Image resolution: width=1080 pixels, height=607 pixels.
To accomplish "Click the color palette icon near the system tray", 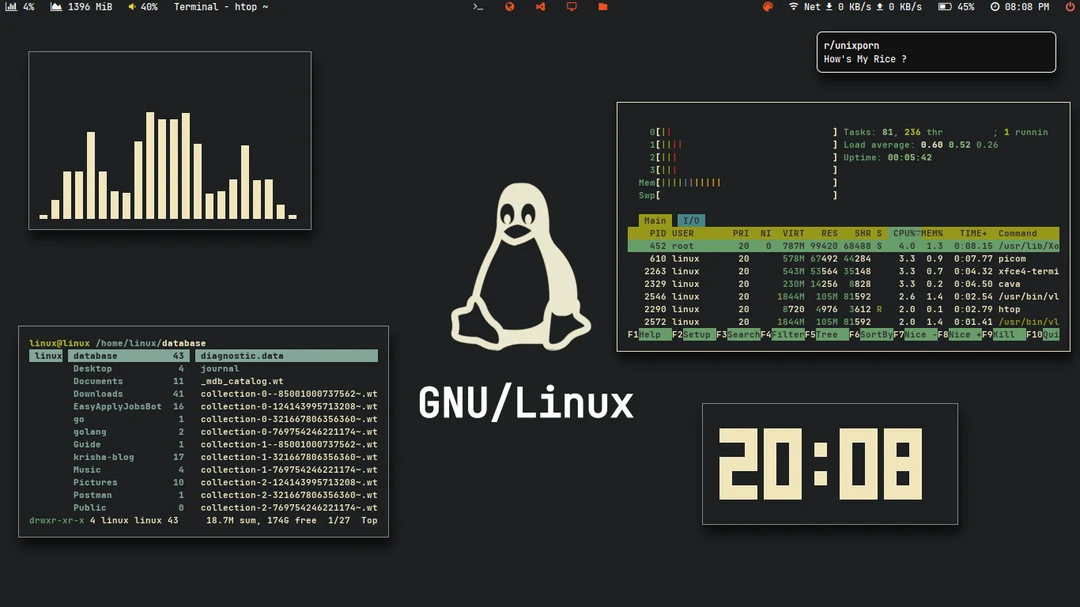I will pyautogui.click(x=766, y=6).
